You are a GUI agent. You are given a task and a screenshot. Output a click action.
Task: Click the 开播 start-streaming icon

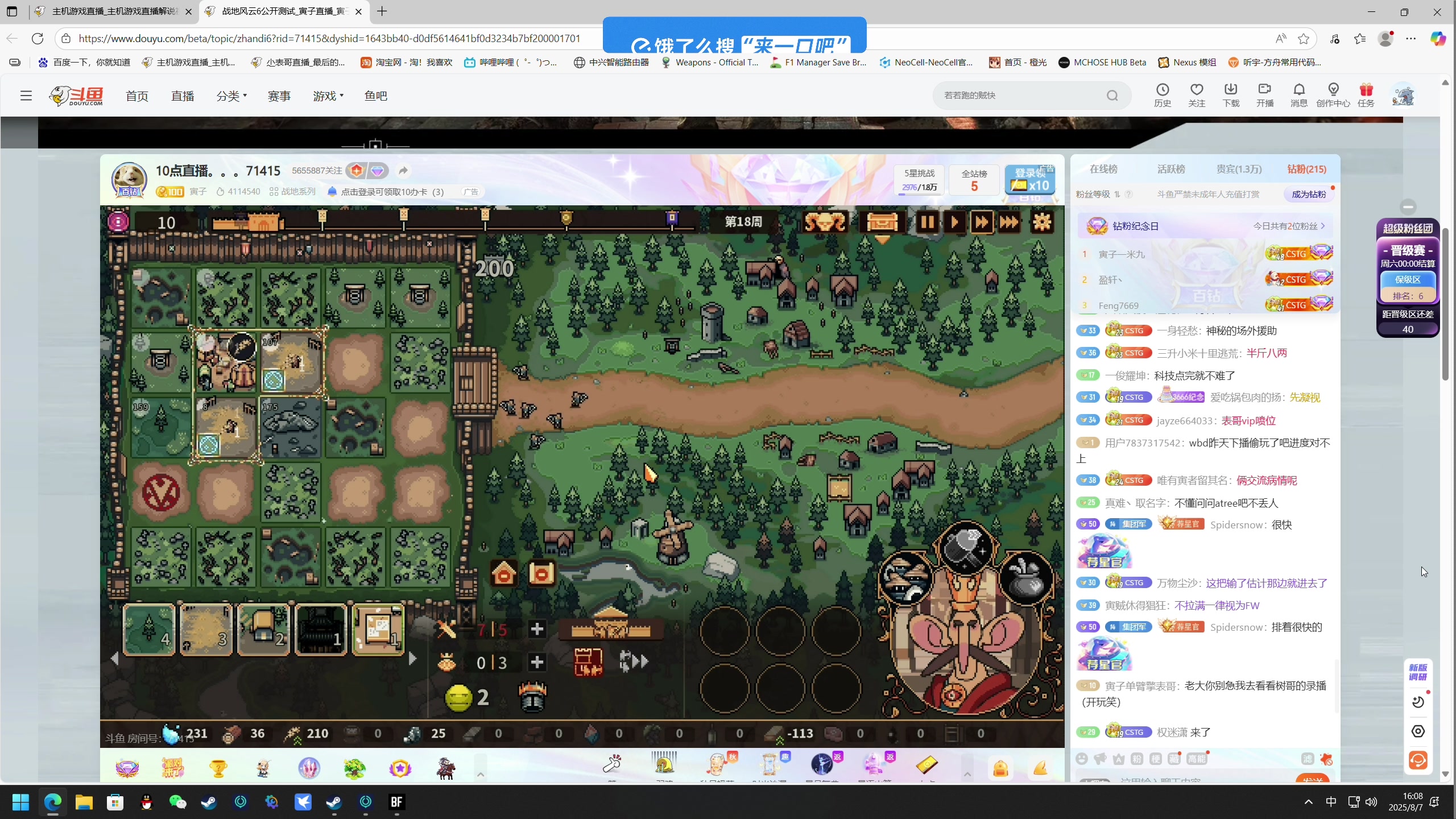coord(1265,95)
